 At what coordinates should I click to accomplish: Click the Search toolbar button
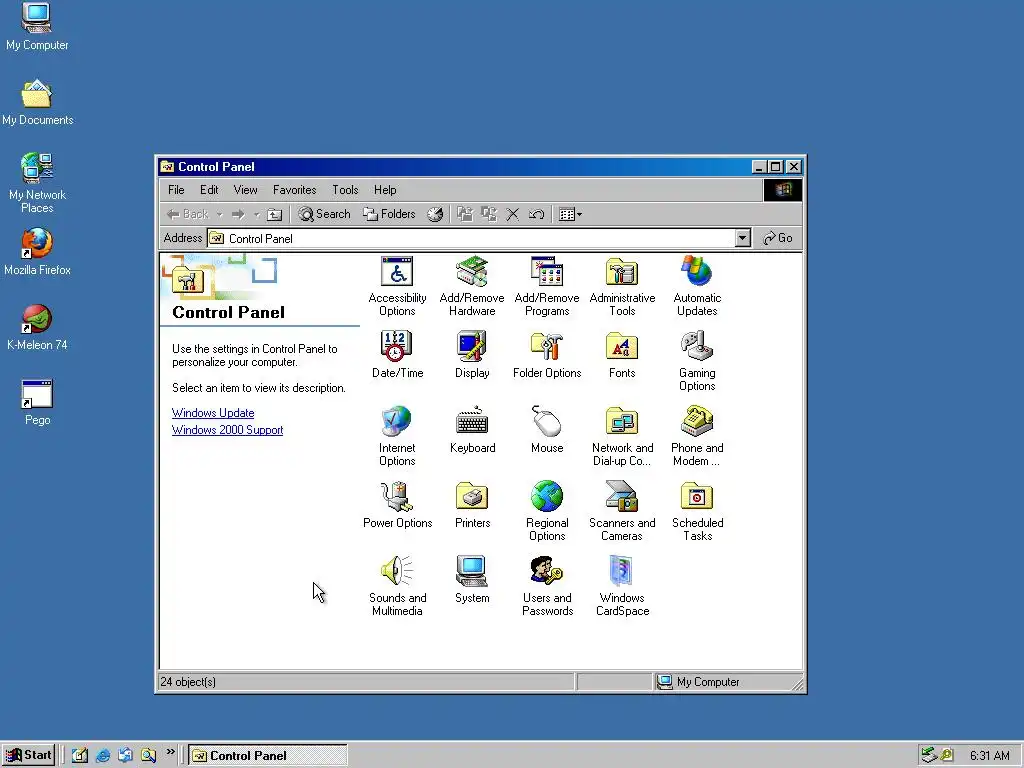pyautogui.click(x=325, y=214)
